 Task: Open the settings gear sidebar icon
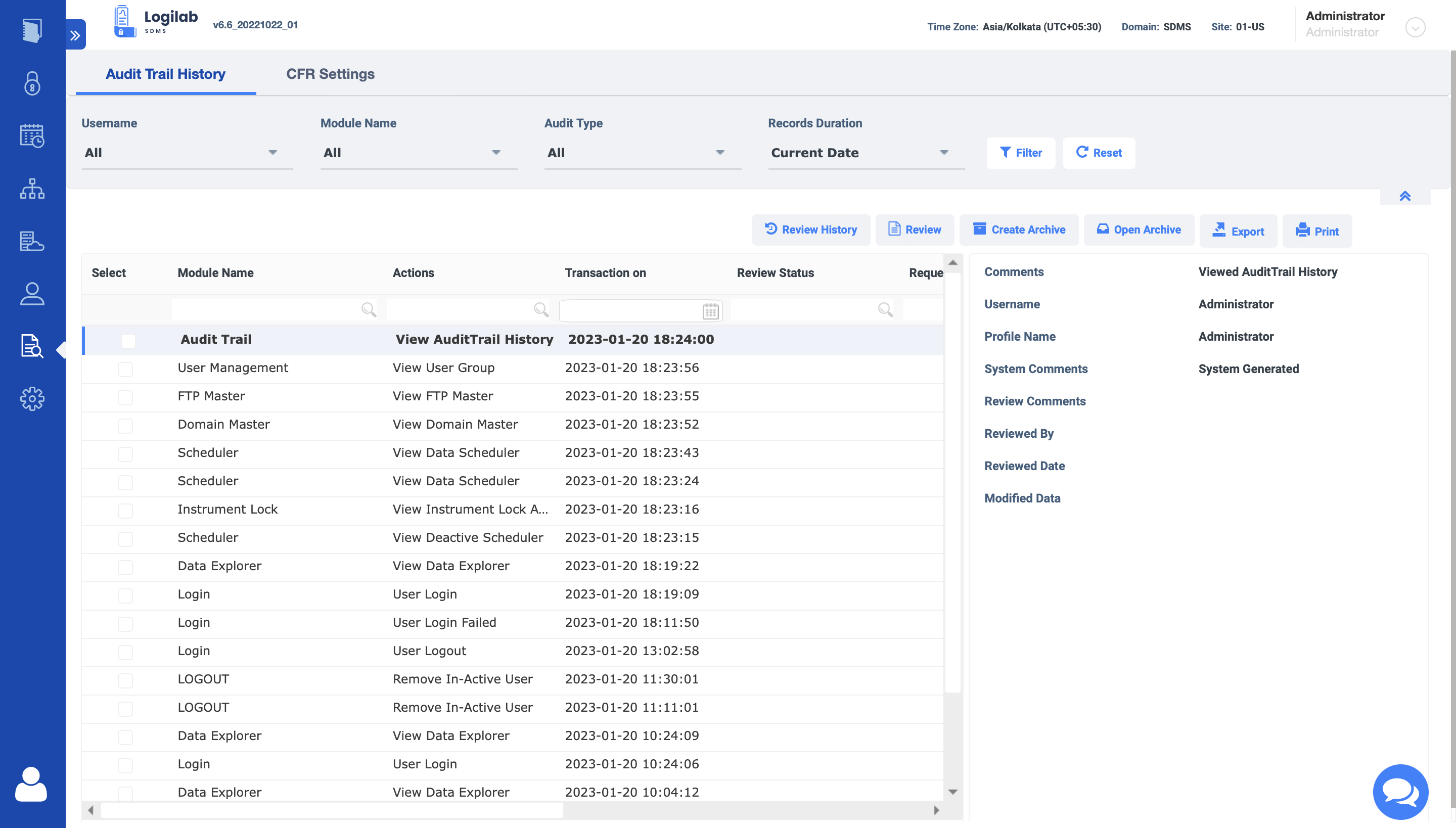pyautogui.click(x=32, y=399)
